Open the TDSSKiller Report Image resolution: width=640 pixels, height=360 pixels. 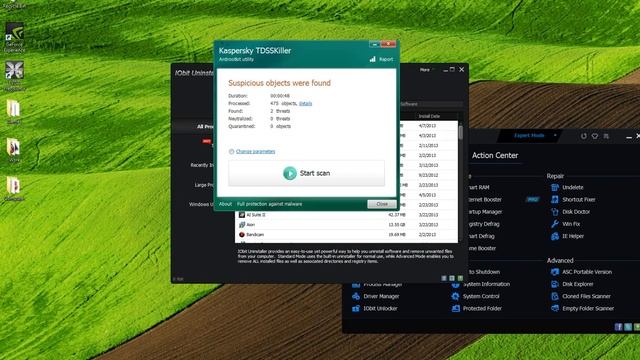[x=386, y=59]
